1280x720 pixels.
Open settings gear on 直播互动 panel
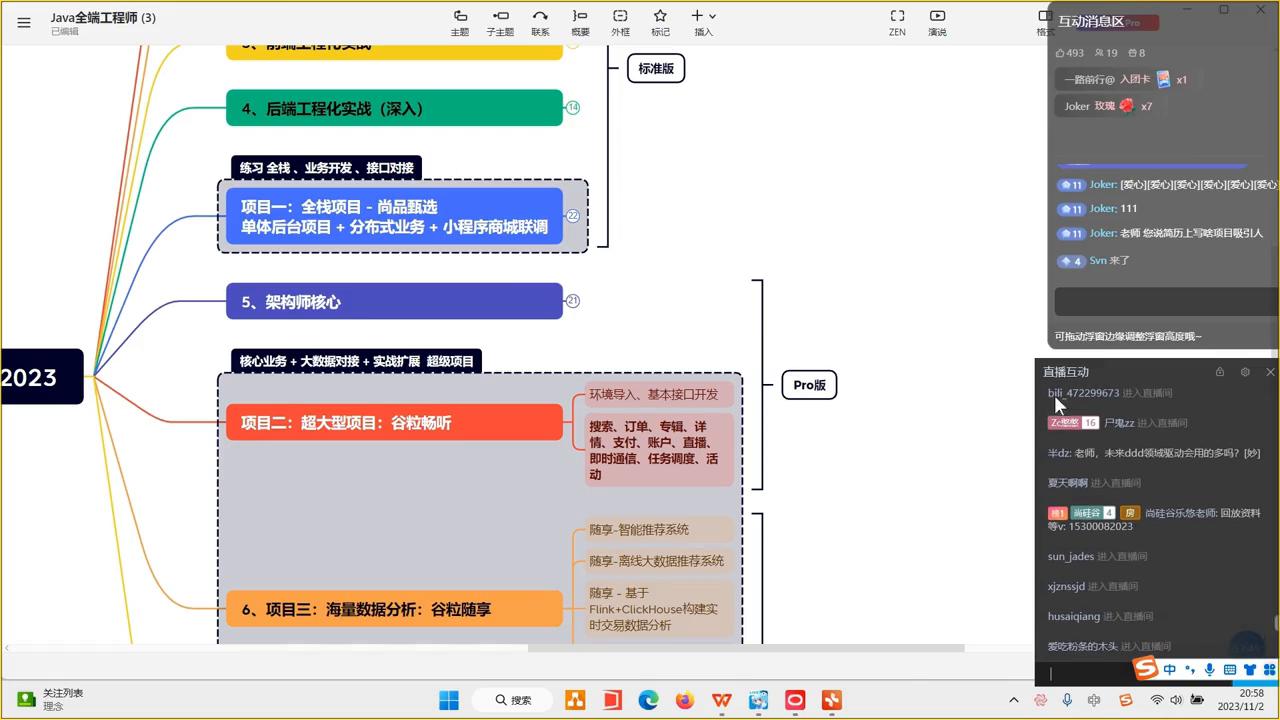pos(1244,371)
